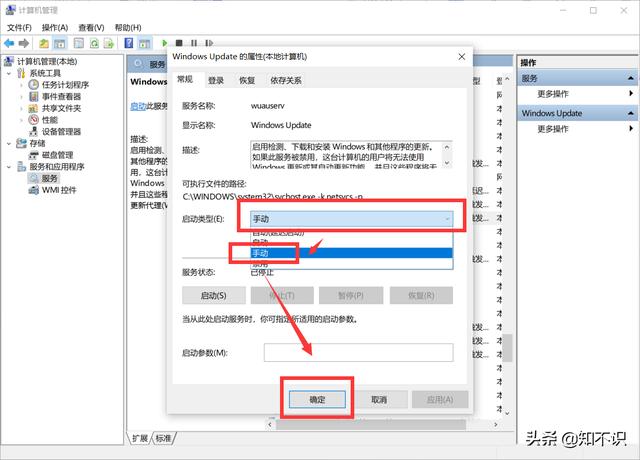Click the green Start service play icon
This screenshot has width=640, height=460.
pos(164,43)
